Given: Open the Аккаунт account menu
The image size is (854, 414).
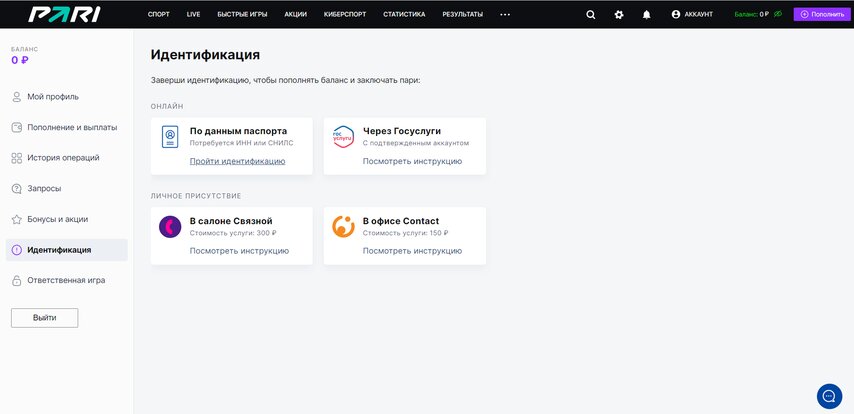Looking at the screenshot, I should [692, 15].
